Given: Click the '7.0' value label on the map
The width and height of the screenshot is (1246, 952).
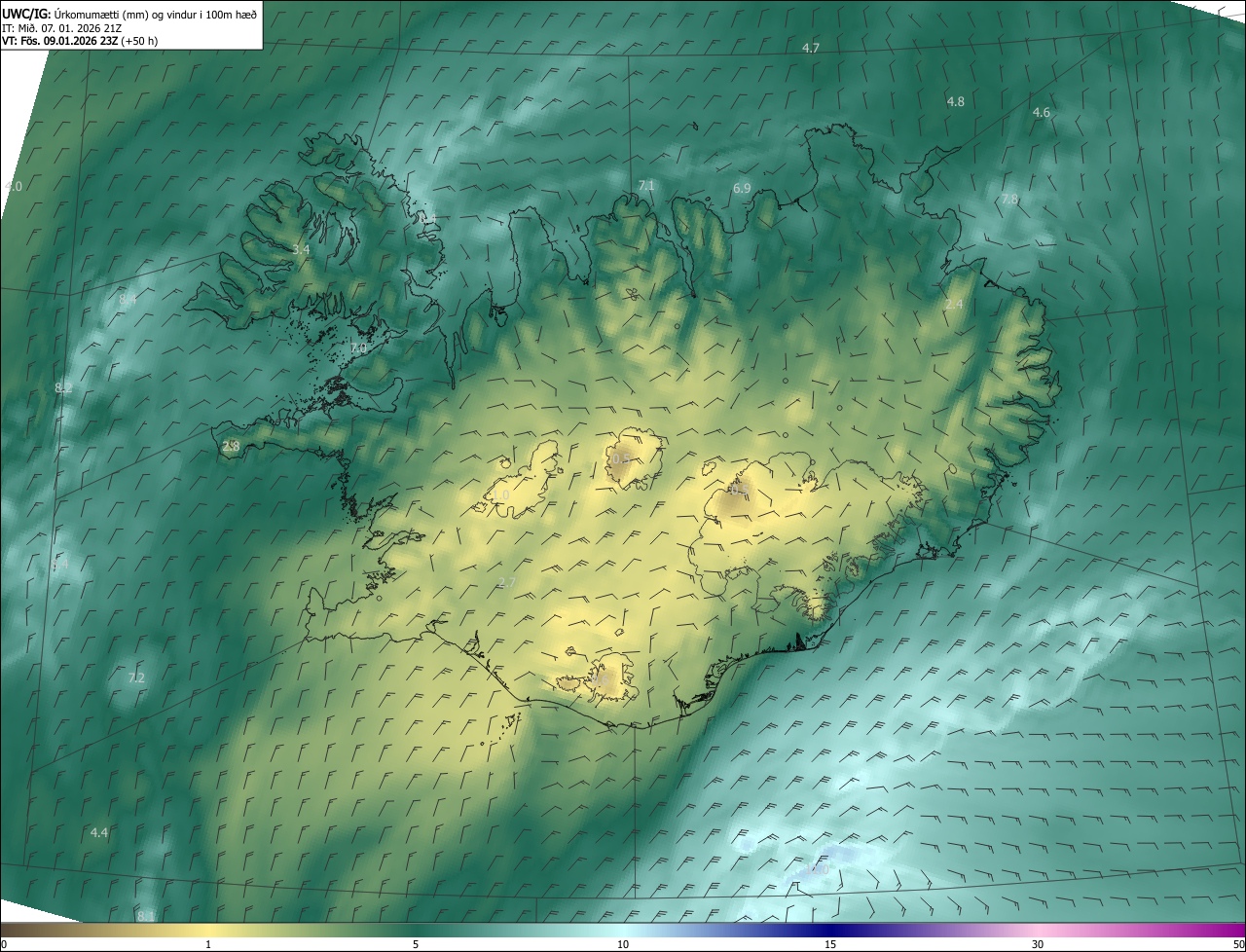Looking at the screenshot, I should [x=358, y=348].
